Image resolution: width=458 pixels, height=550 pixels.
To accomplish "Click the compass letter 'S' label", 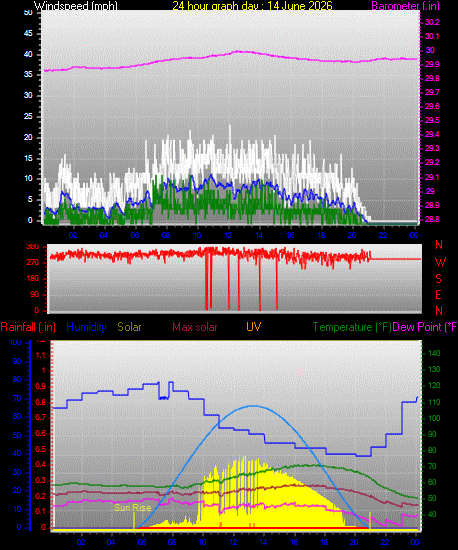I will (438, 279).
